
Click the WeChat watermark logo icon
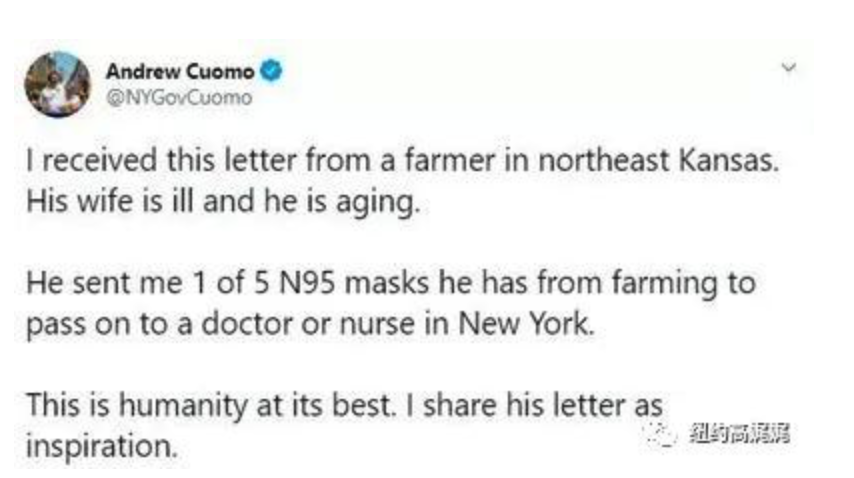[x=661, y=434]
